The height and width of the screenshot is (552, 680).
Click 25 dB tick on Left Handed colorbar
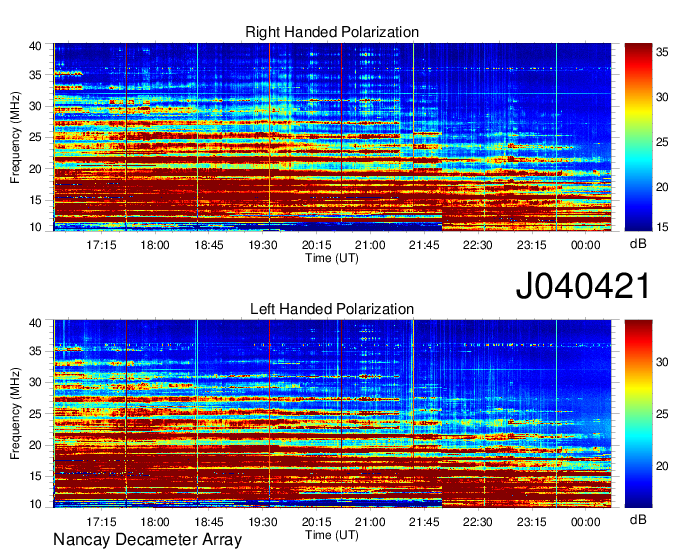tap(662, 414)
